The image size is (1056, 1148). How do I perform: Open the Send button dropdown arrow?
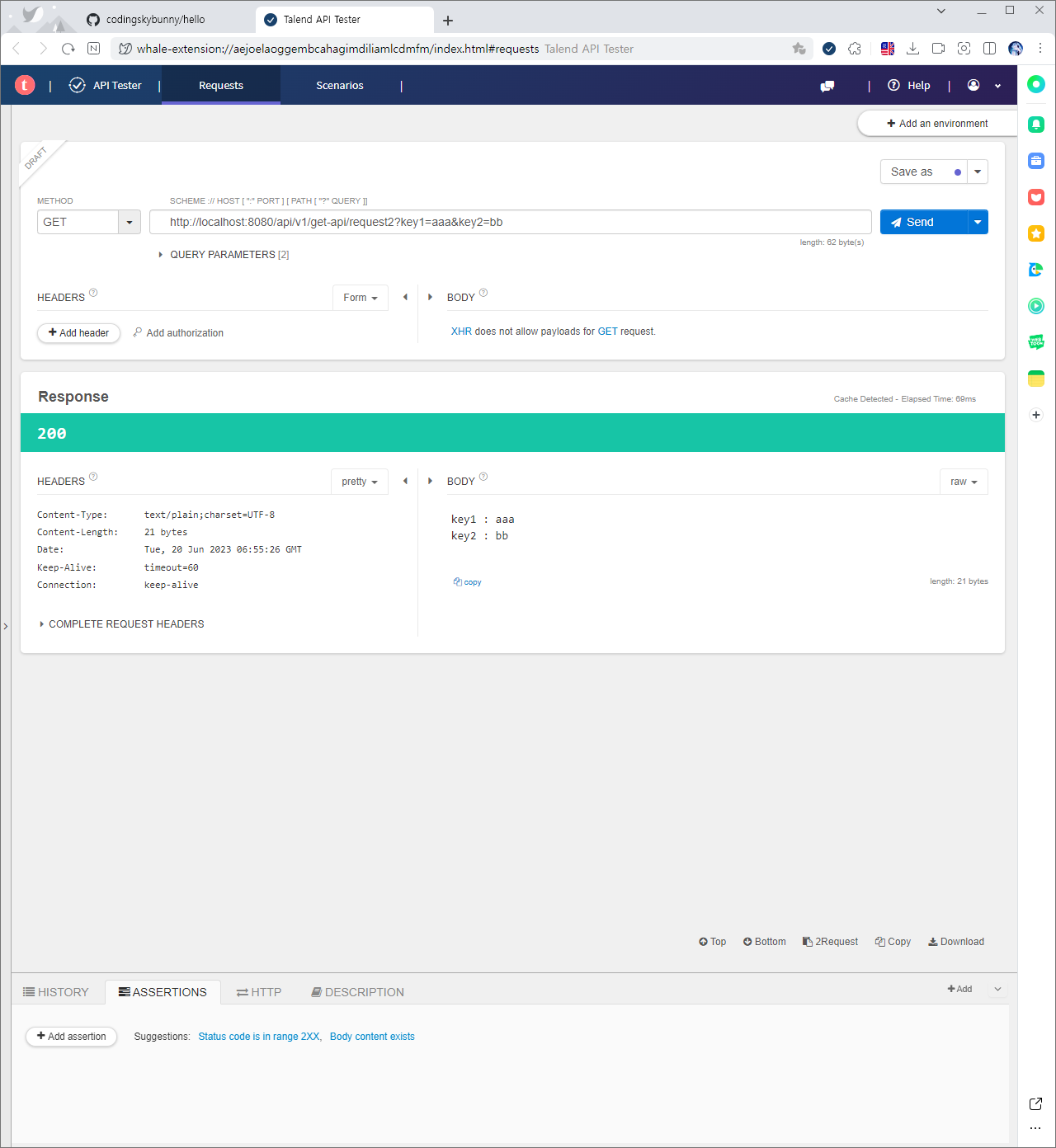(x=978, y=222)
